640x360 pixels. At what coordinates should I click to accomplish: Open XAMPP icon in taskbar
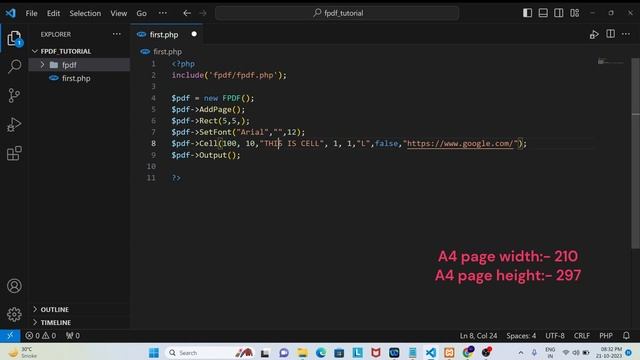click(x=449, y=353)
